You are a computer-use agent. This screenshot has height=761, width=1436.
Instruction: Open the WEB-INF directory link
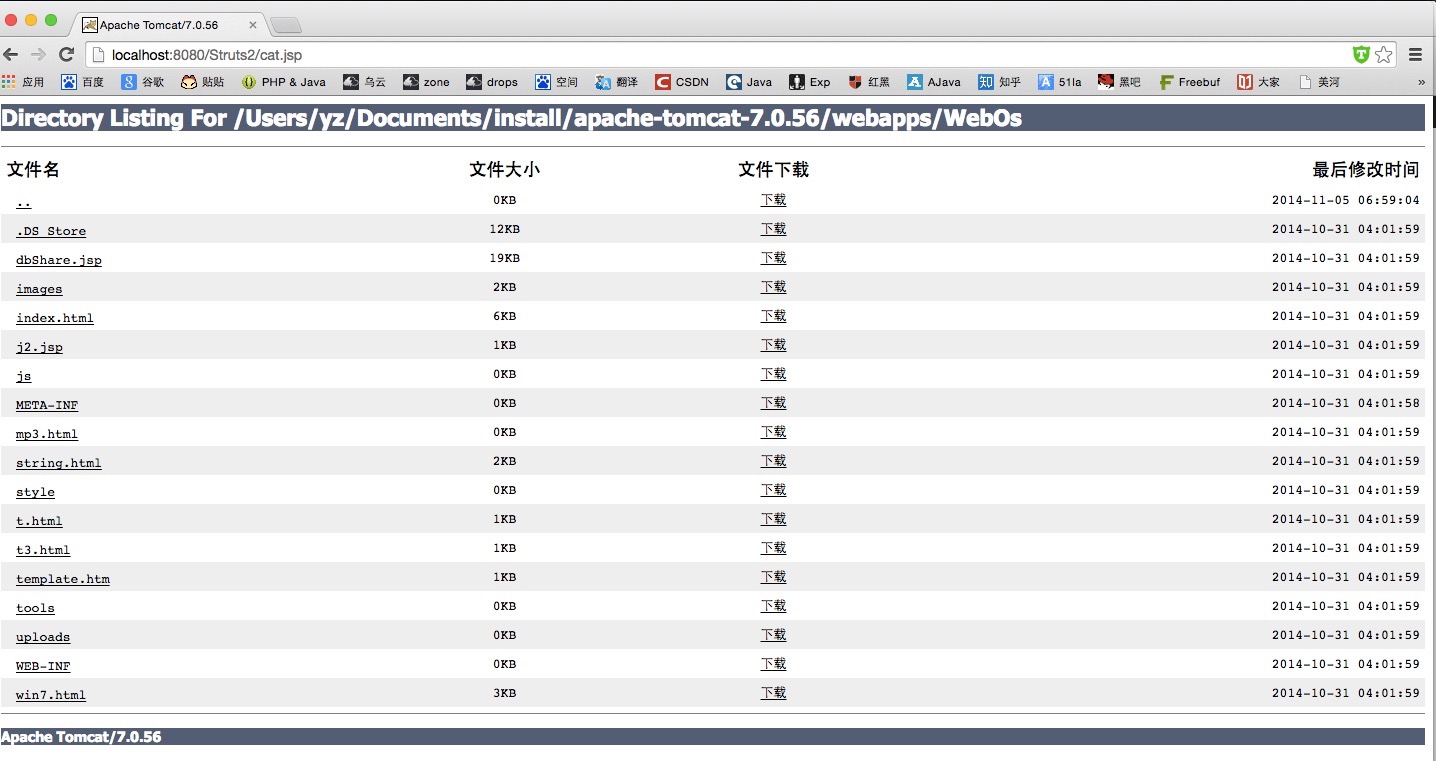coord(43,666)
